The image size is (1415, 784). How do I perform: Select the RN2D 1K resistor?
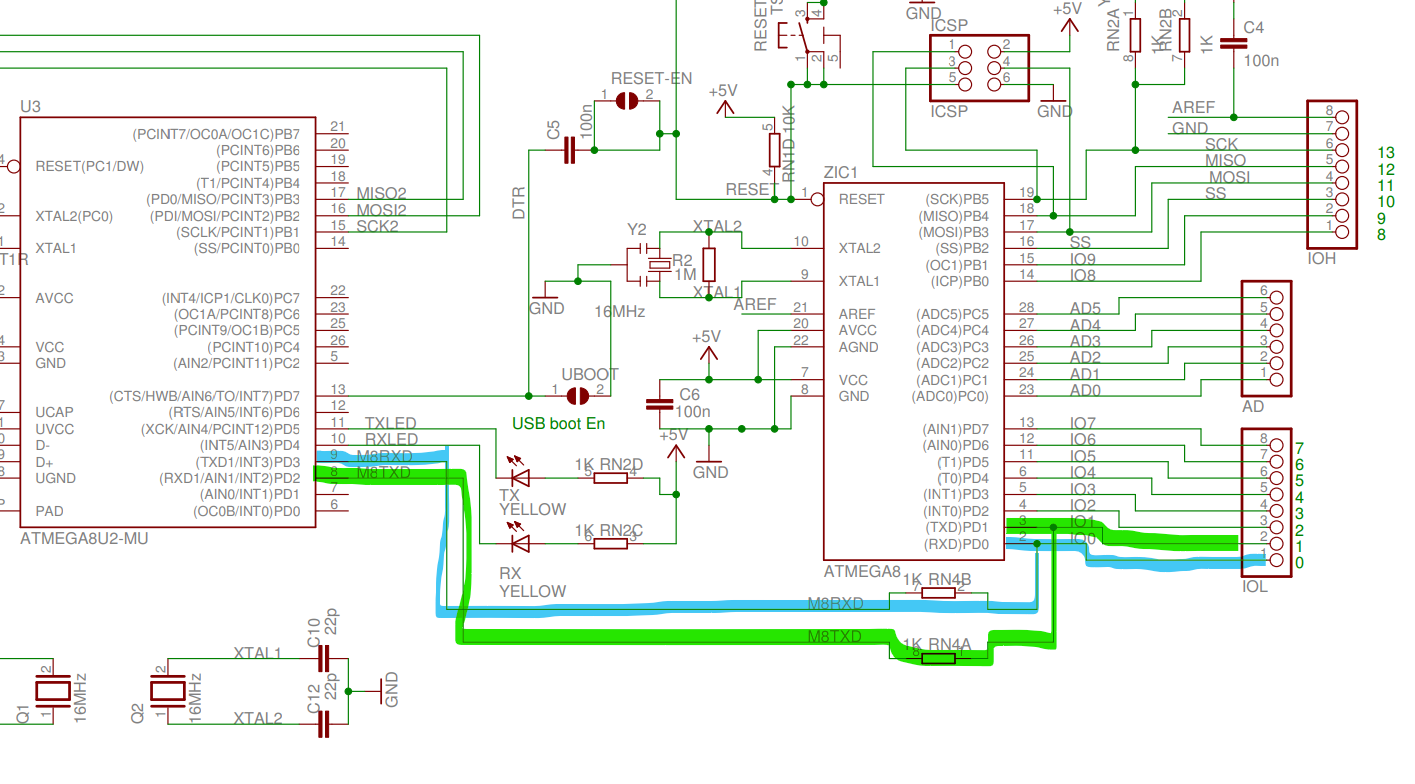pos(611,478)
